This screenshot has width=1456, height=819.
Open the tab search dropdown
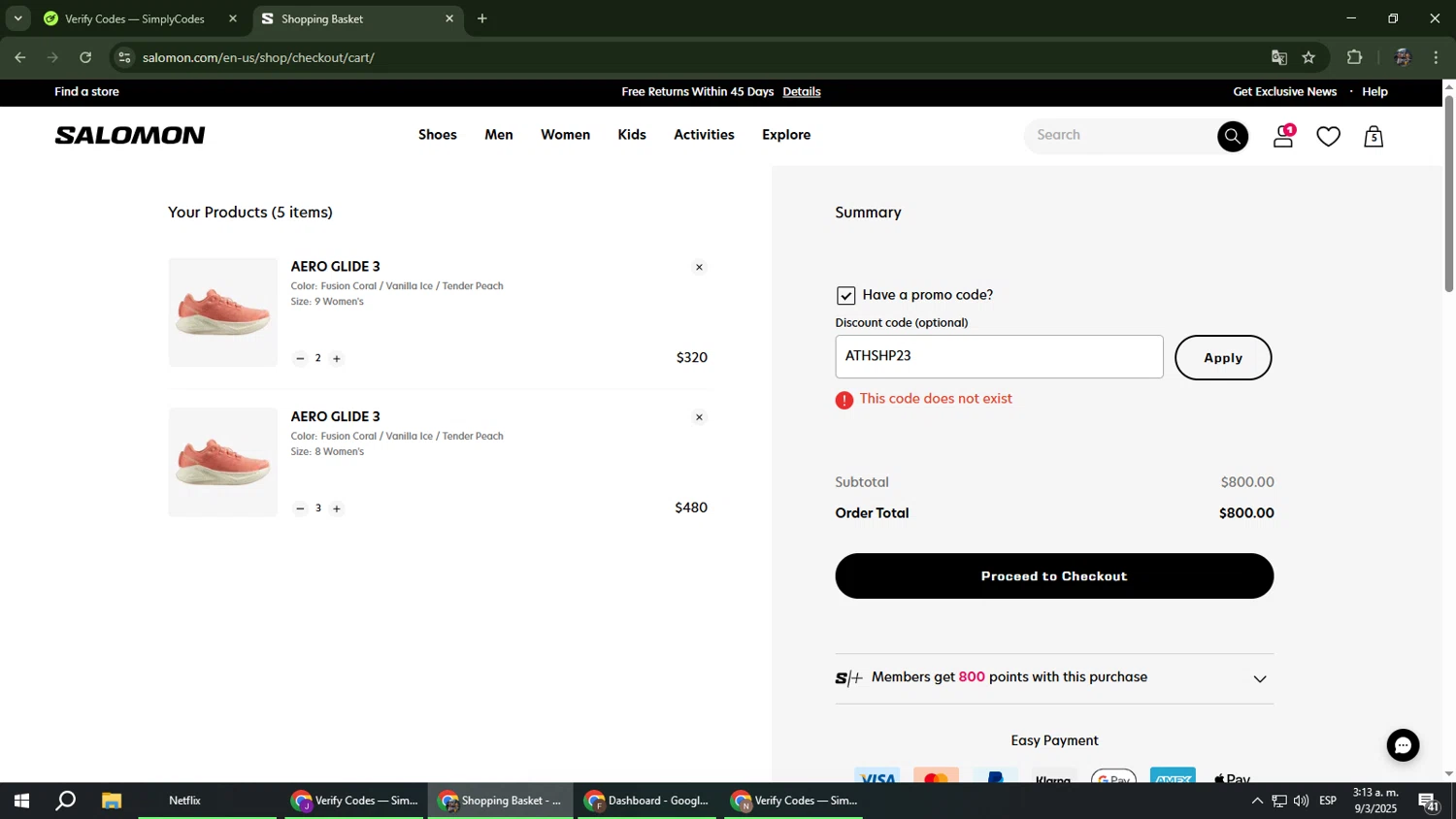(17, 18)
